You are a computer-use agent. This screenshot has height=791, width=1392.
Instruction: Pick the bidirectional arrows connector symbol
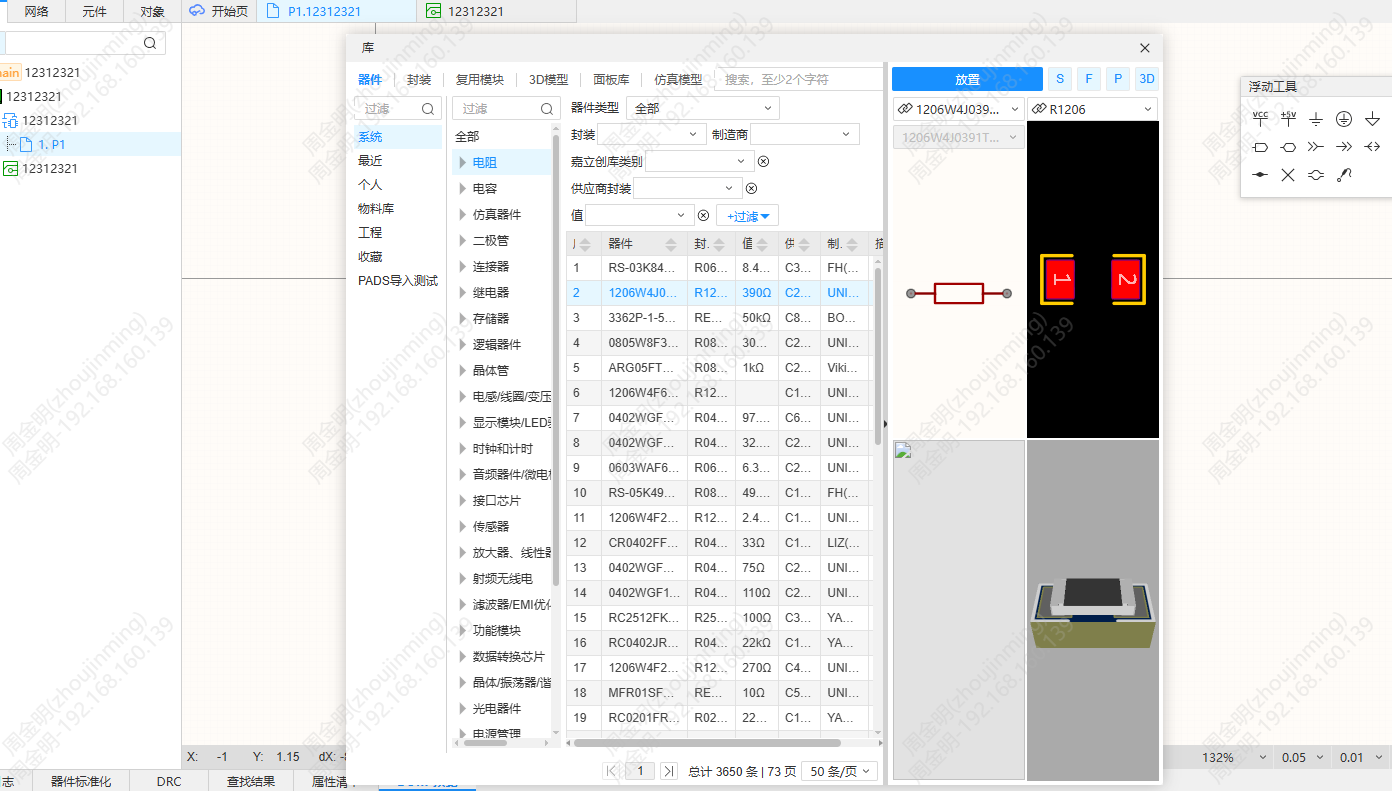(1372, 147)
